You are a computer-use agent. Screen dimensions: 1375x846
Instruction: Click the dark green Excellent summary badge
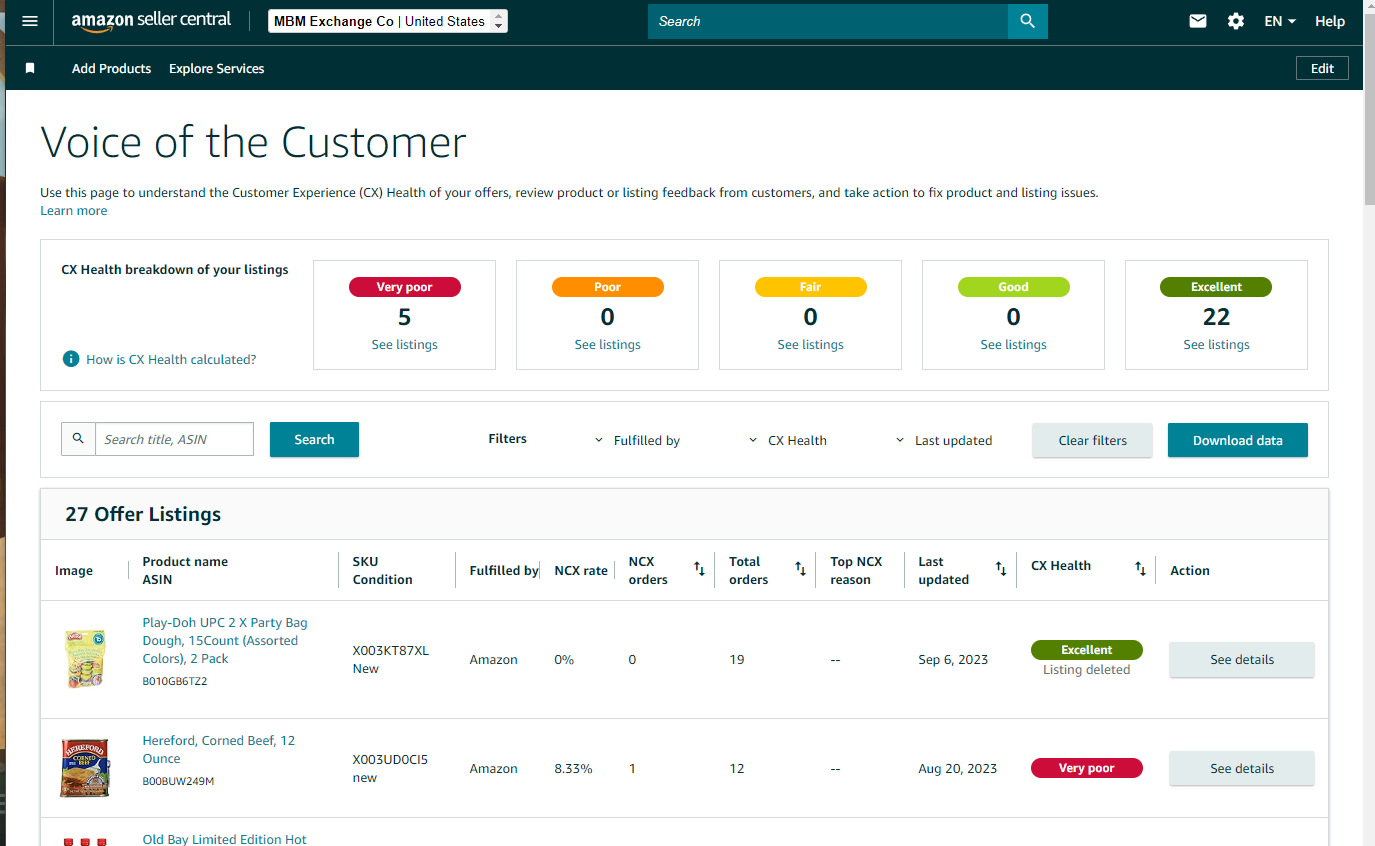point(1216,287)
